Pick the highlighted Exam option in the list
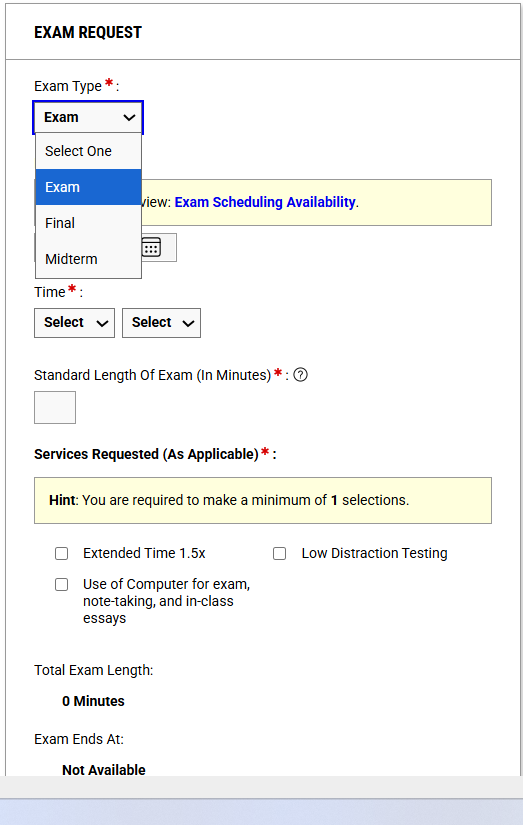523x825 pixels. 88,187
